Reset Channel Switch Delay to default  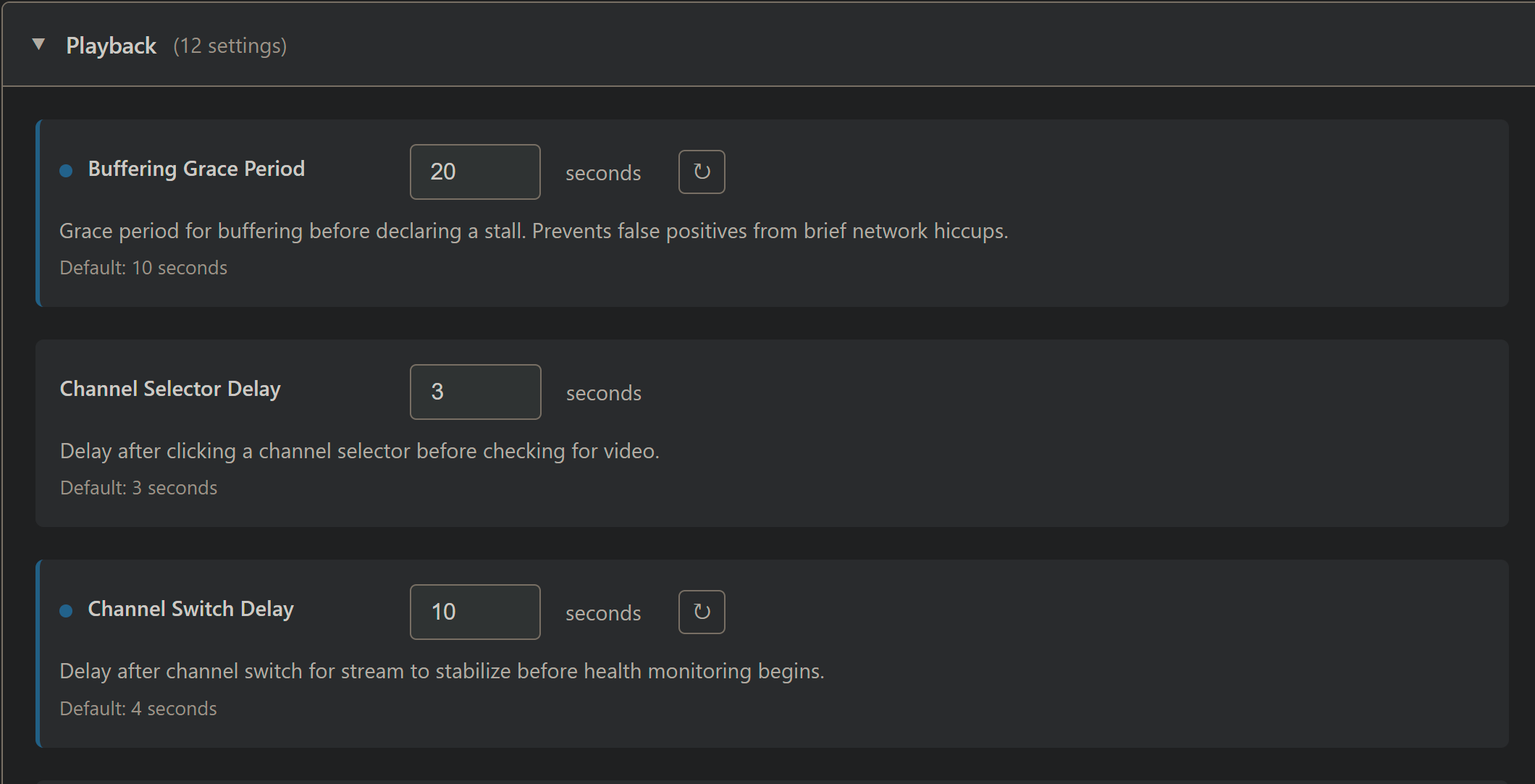click(x=701, y=612)
